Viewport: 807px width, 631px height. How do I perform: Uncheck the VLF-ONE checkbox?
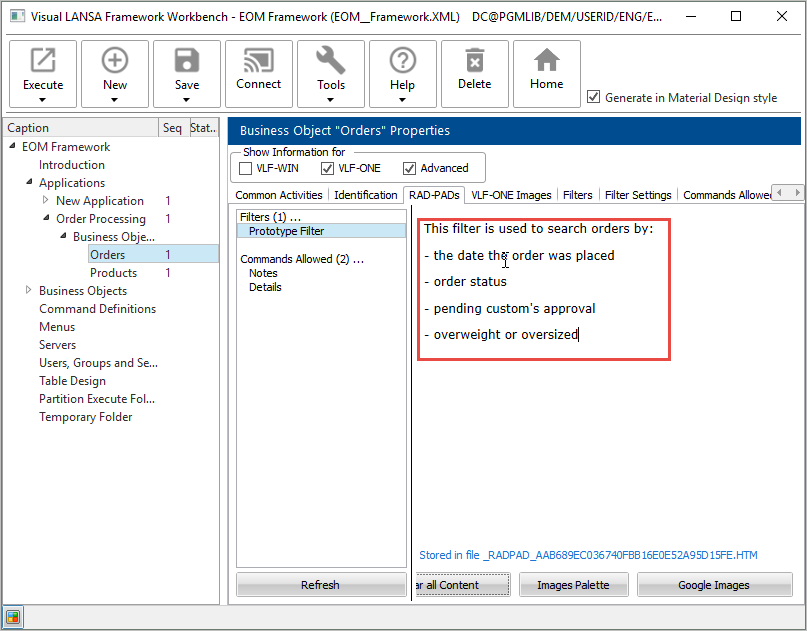click(x=327, y=168)
